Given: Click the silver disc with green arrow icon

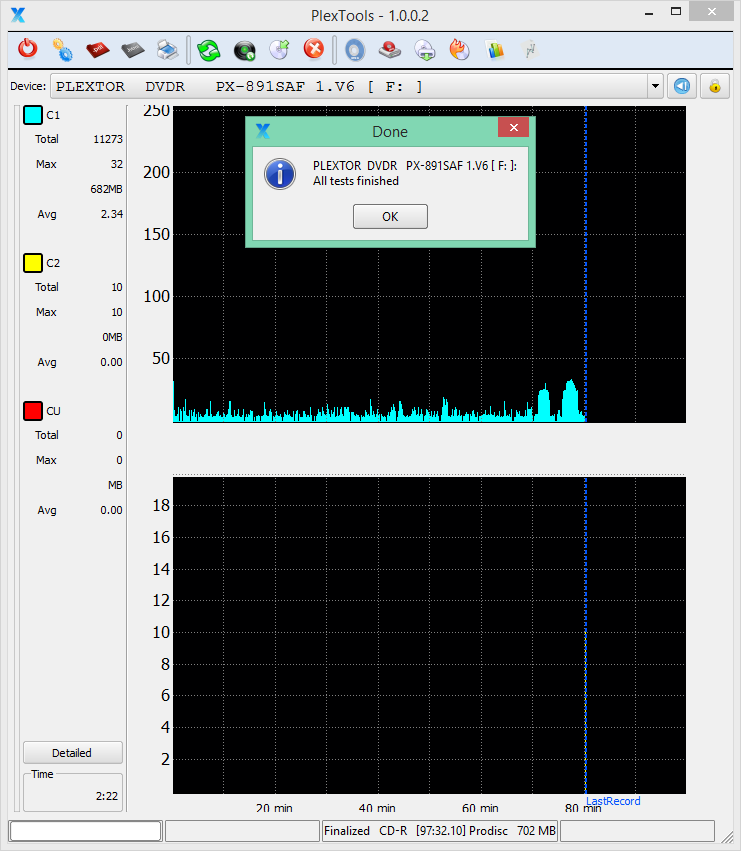Looking at the screenshot, I should pyautogui.click(x=279, y=50).
